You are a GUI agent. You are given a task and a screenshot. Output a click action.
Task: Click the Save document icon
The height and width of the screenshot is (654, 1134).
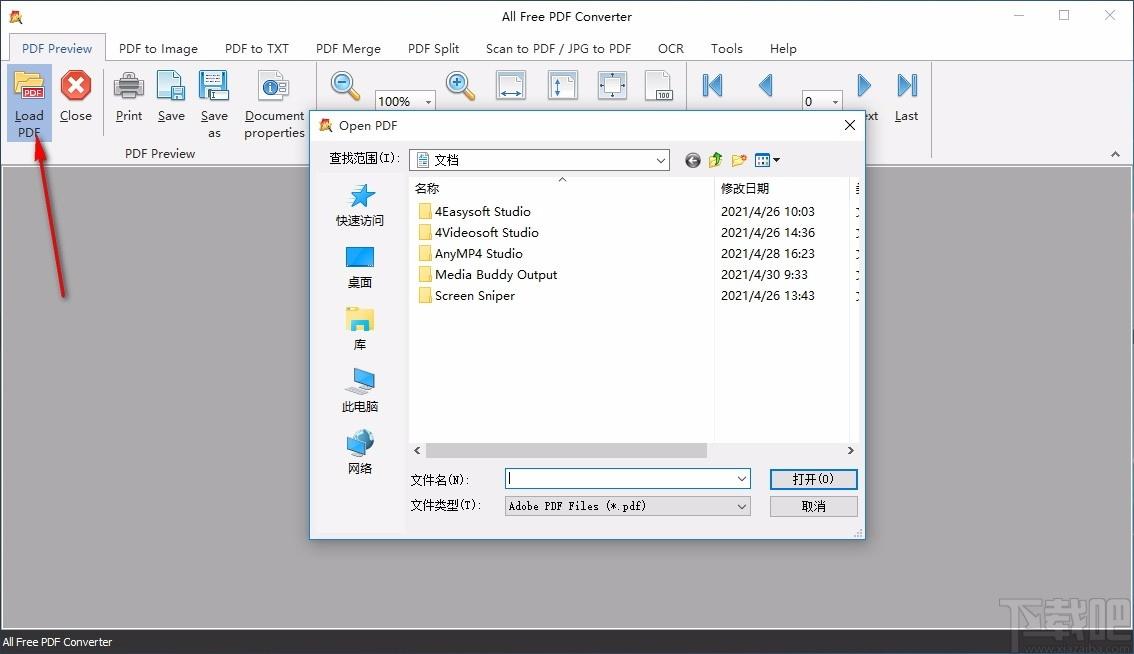[x=171, y=85]
